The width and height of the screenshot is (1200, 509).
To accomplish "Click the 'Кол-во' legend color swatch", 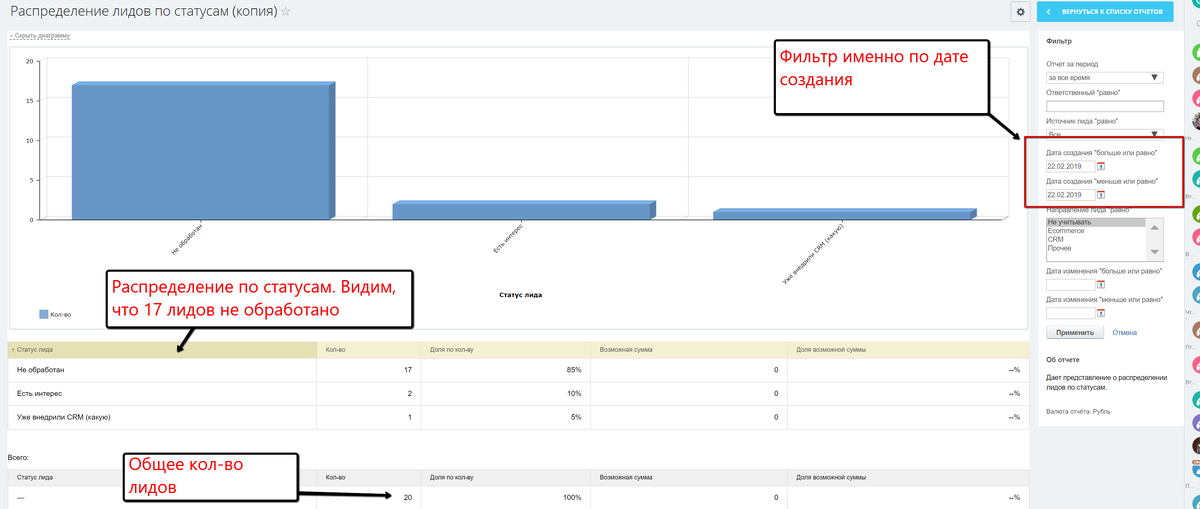I will click(43, 314).
